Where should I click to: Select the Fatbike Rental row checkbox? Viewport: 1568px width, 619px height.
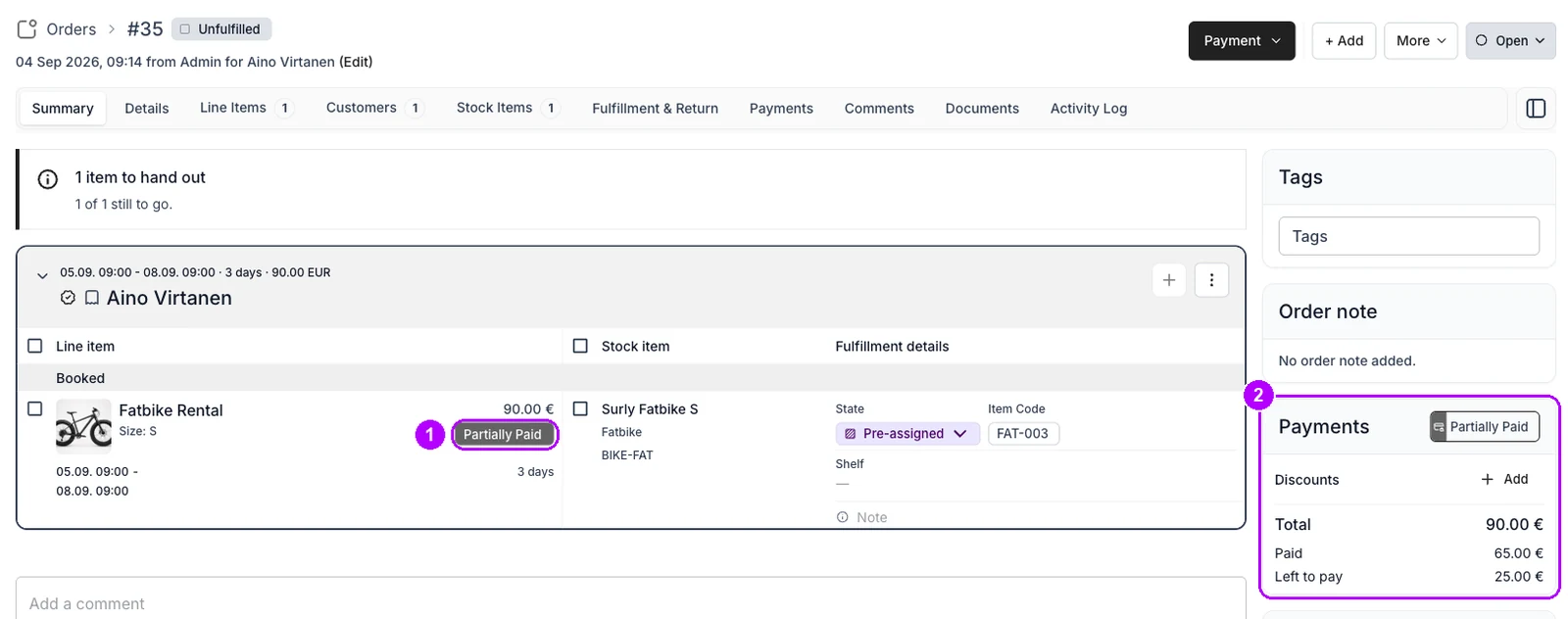tap(35, 408)
